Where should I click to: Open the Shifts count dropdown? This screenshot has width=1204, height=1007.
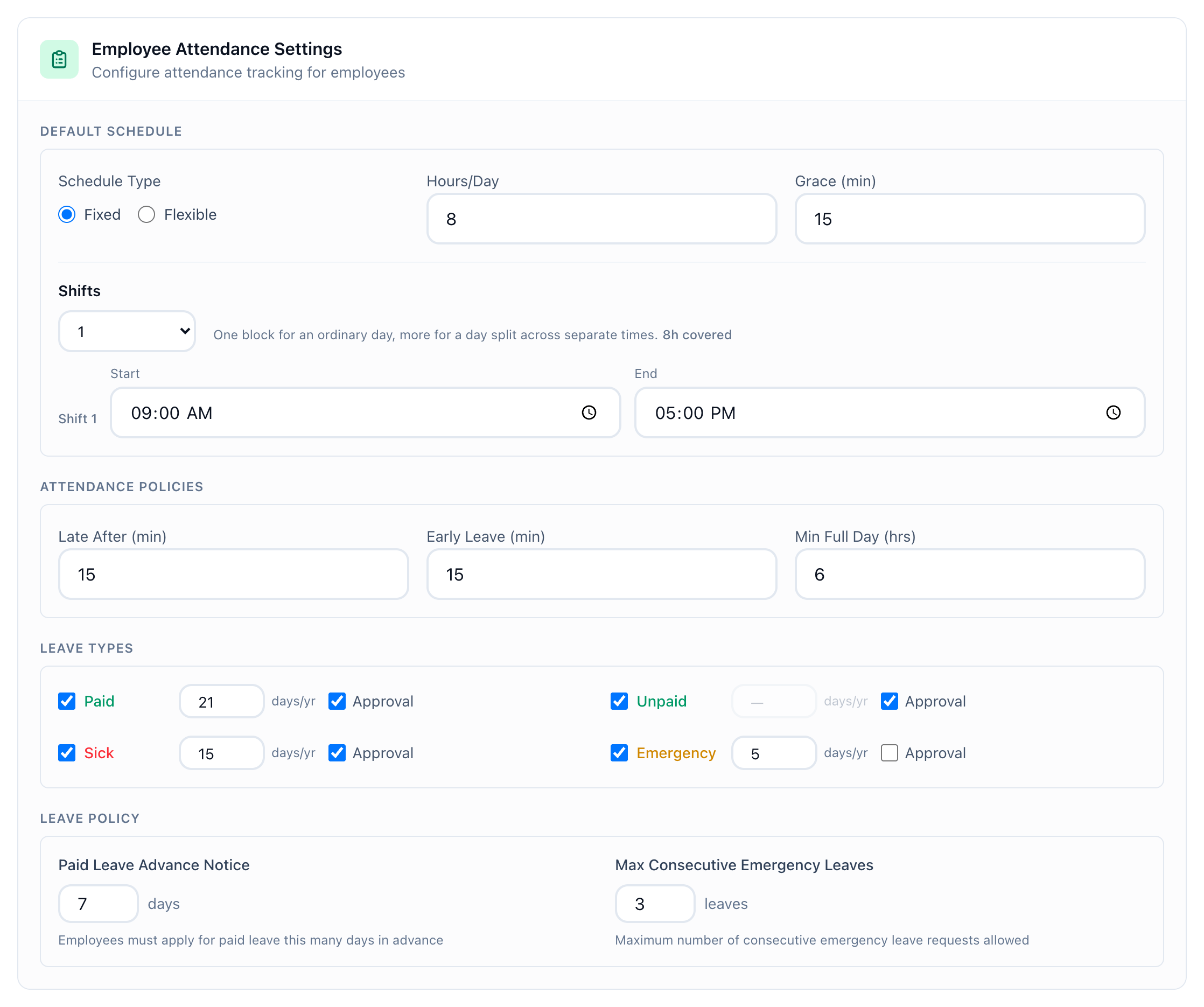127,332
